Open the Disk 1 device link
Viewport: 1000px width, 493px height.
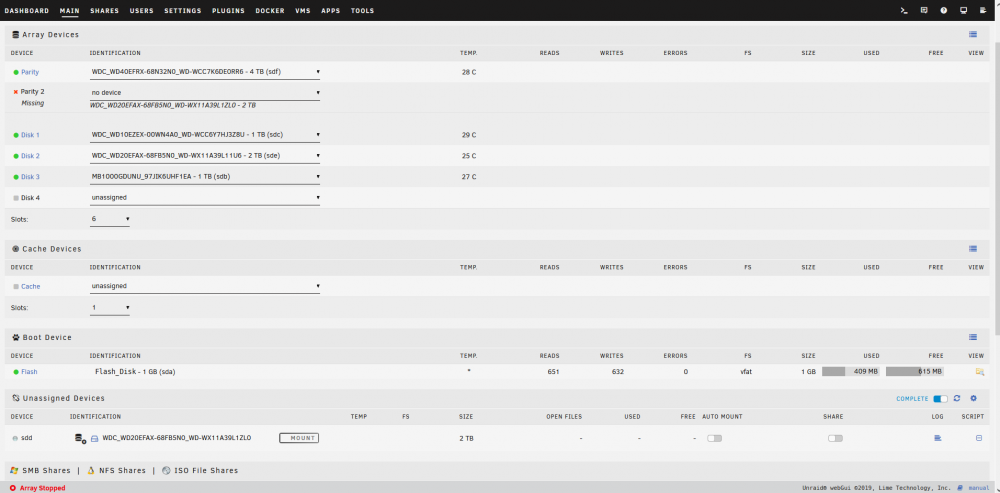30,135
